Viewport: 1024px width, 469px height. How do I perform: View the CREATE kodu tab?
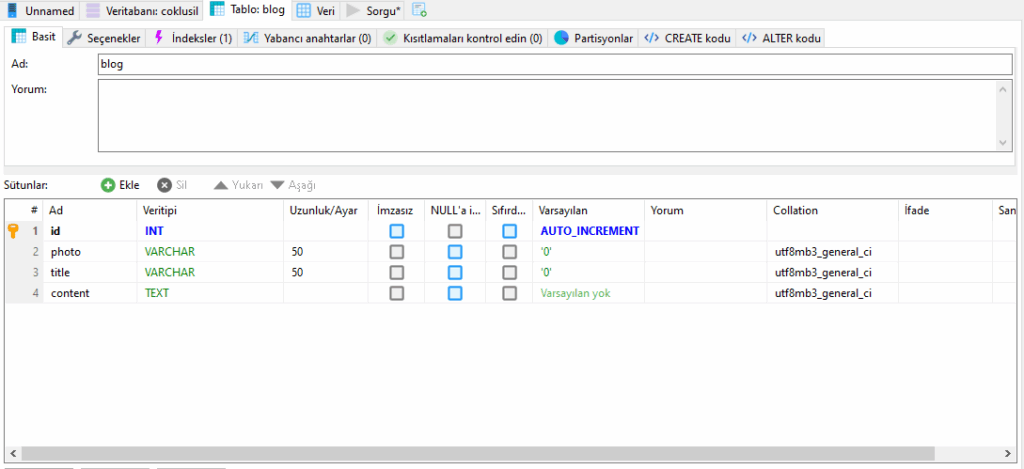pyautogui.click(x=688, y=38)
